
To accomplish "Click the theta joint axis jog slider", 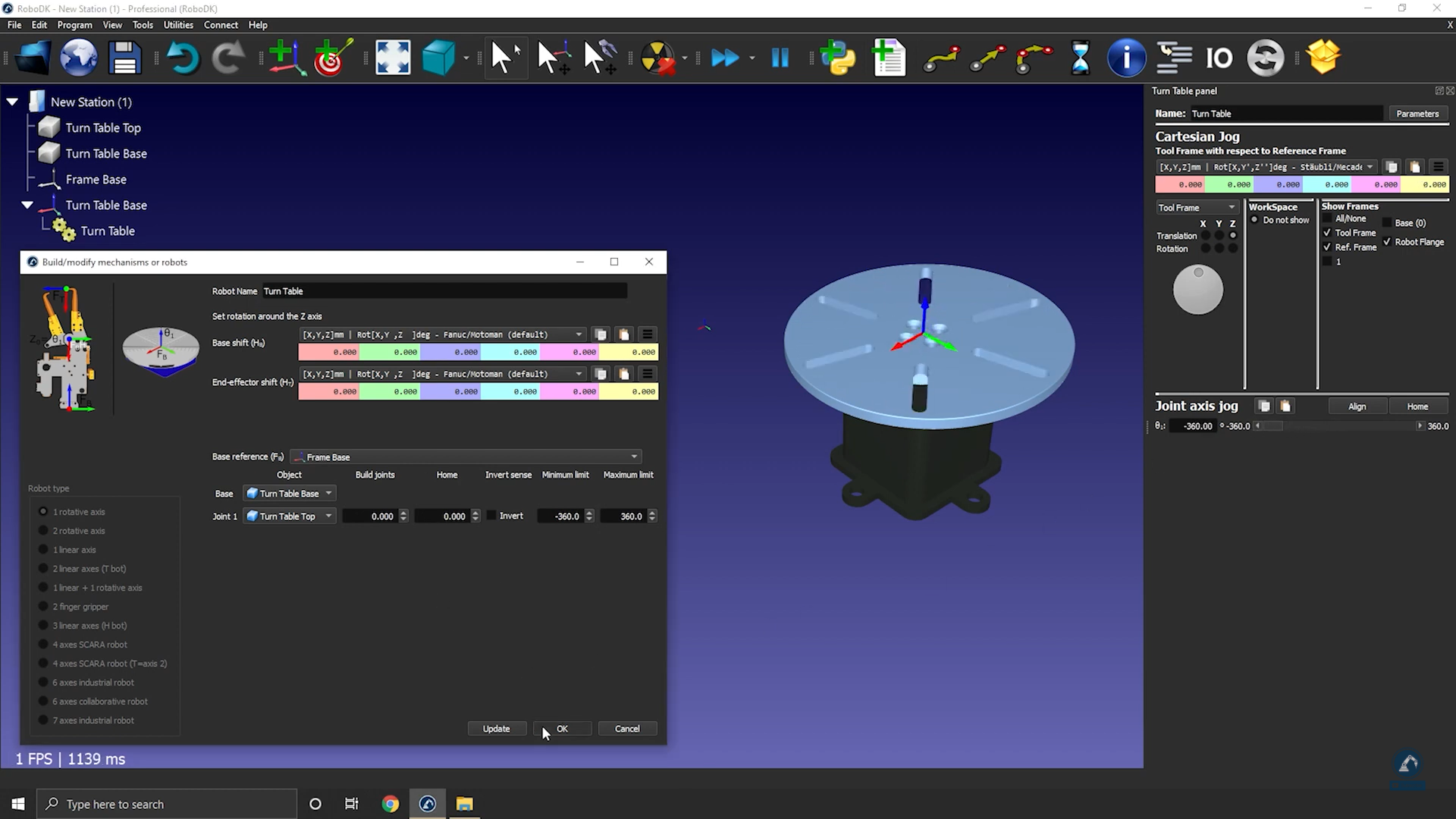I will click(1338, 426).
